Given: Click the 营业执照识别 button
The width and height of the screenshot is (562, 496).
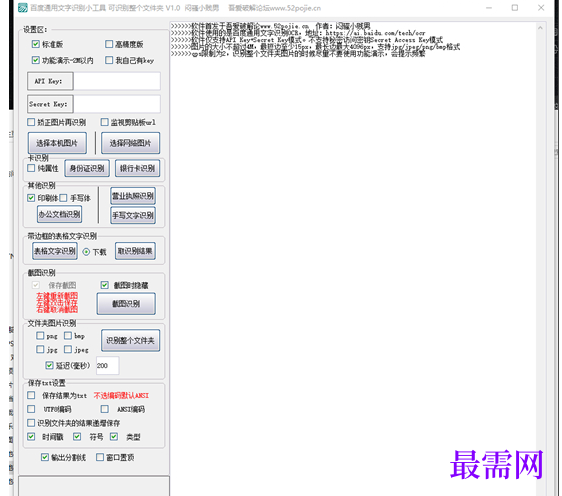Looking at the screenshot, I should point(133,196).
